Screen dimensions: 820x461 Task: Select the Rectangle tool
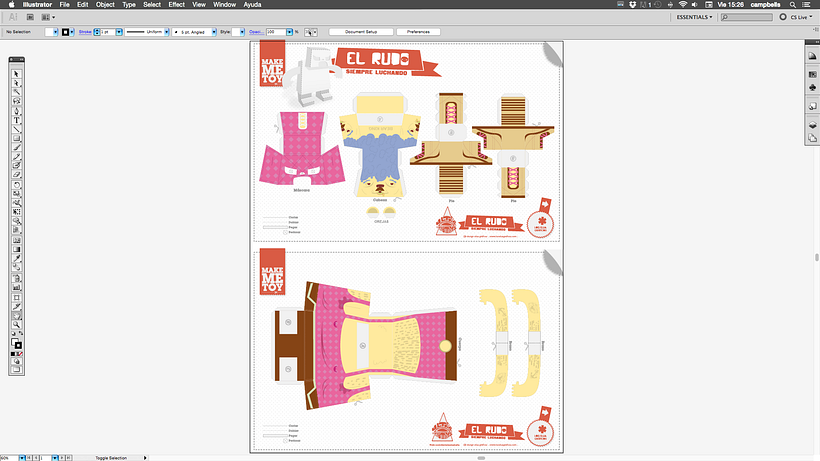tap(16, 139)
